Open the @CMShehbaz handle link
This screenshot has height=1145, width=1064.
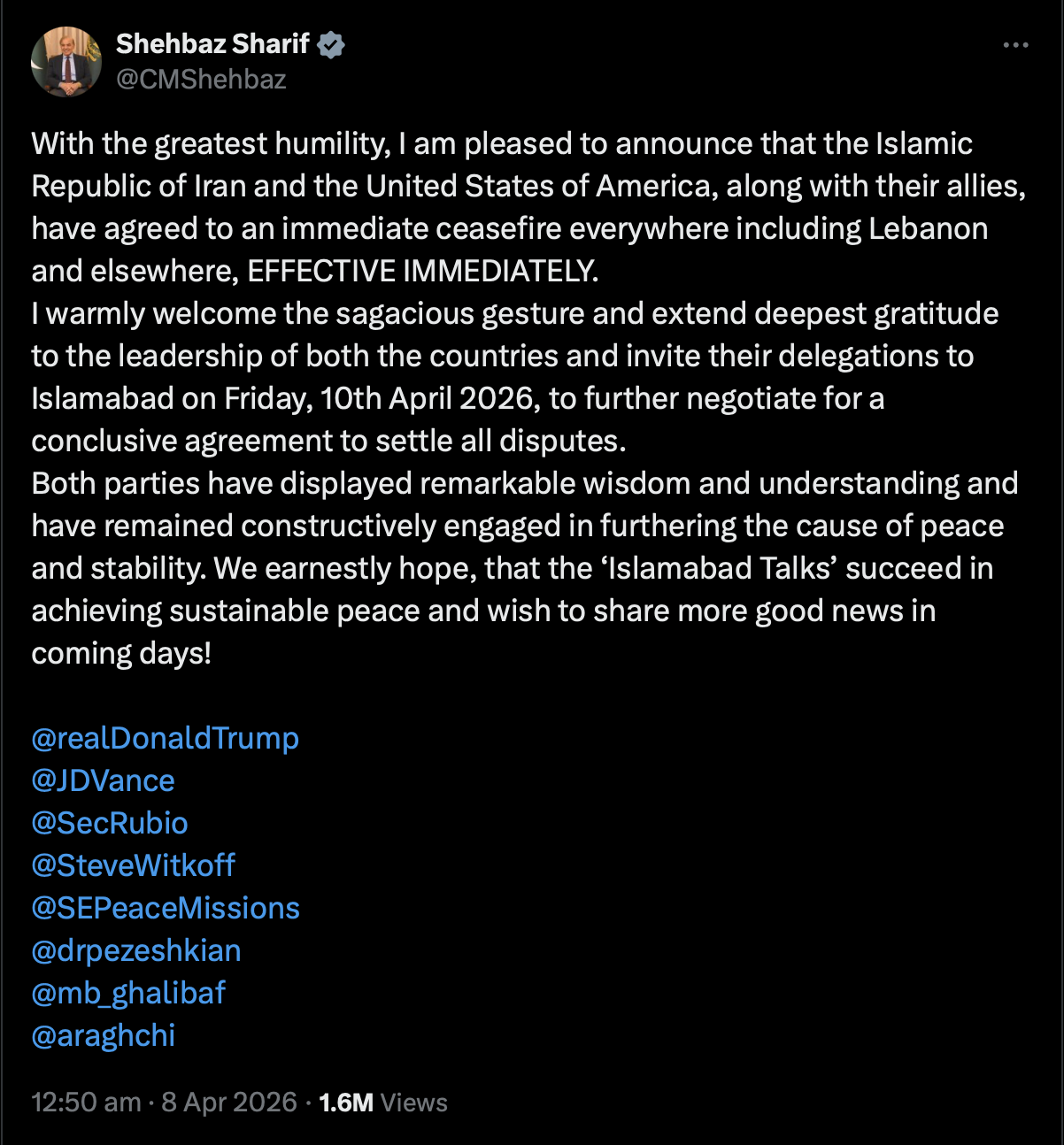click(201, 80)
